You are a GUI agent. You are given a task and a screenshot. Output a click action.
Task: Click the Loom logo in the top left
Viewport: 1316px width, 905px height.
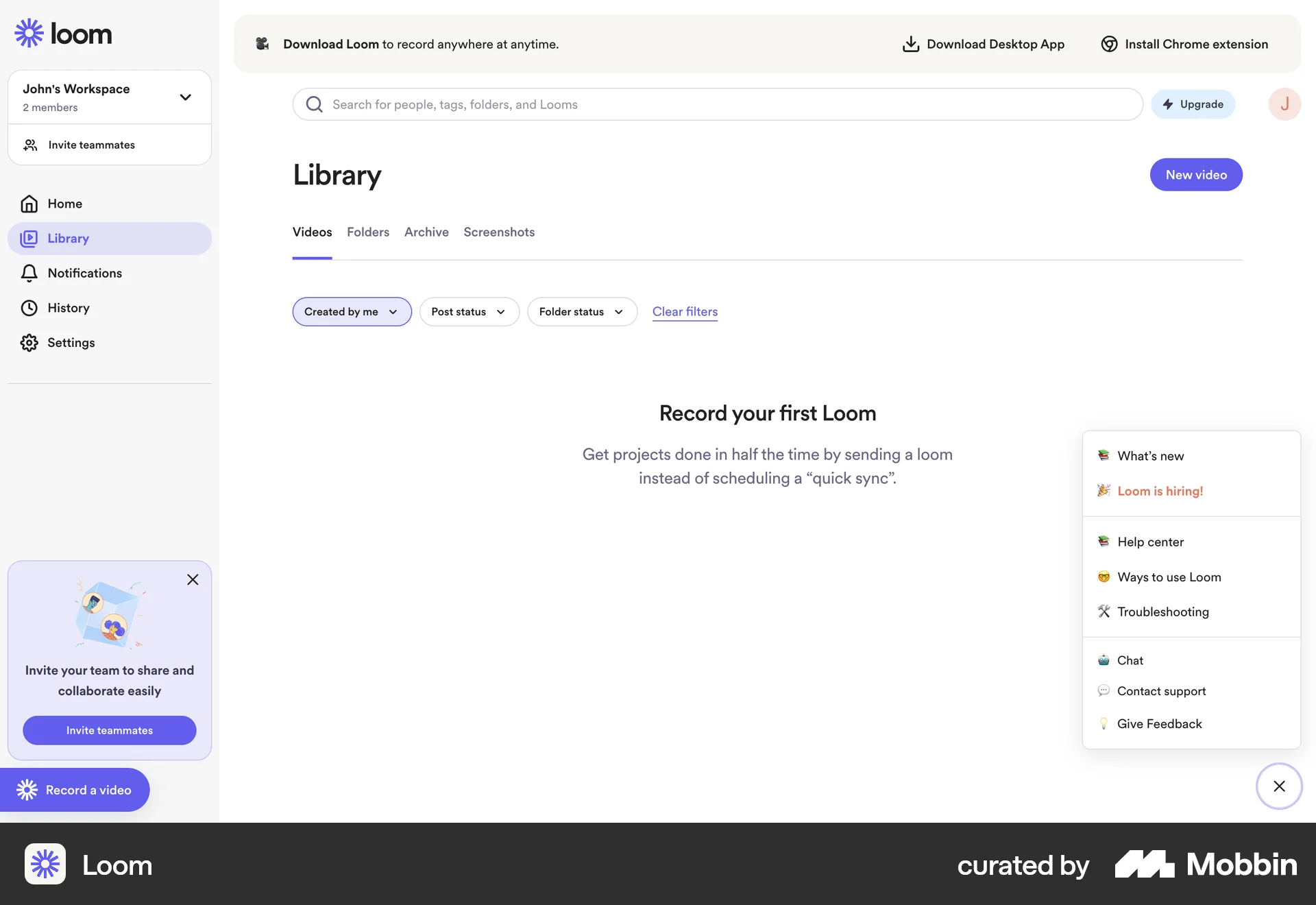tap(62, 33)
